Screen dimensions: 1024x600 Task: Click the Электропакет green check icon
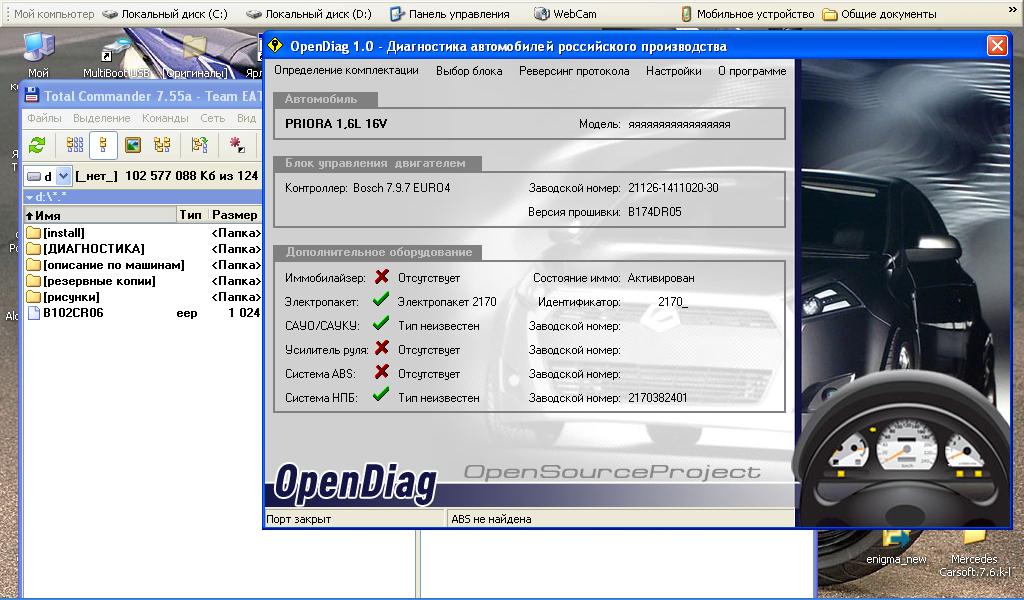(x=381, y=300)
